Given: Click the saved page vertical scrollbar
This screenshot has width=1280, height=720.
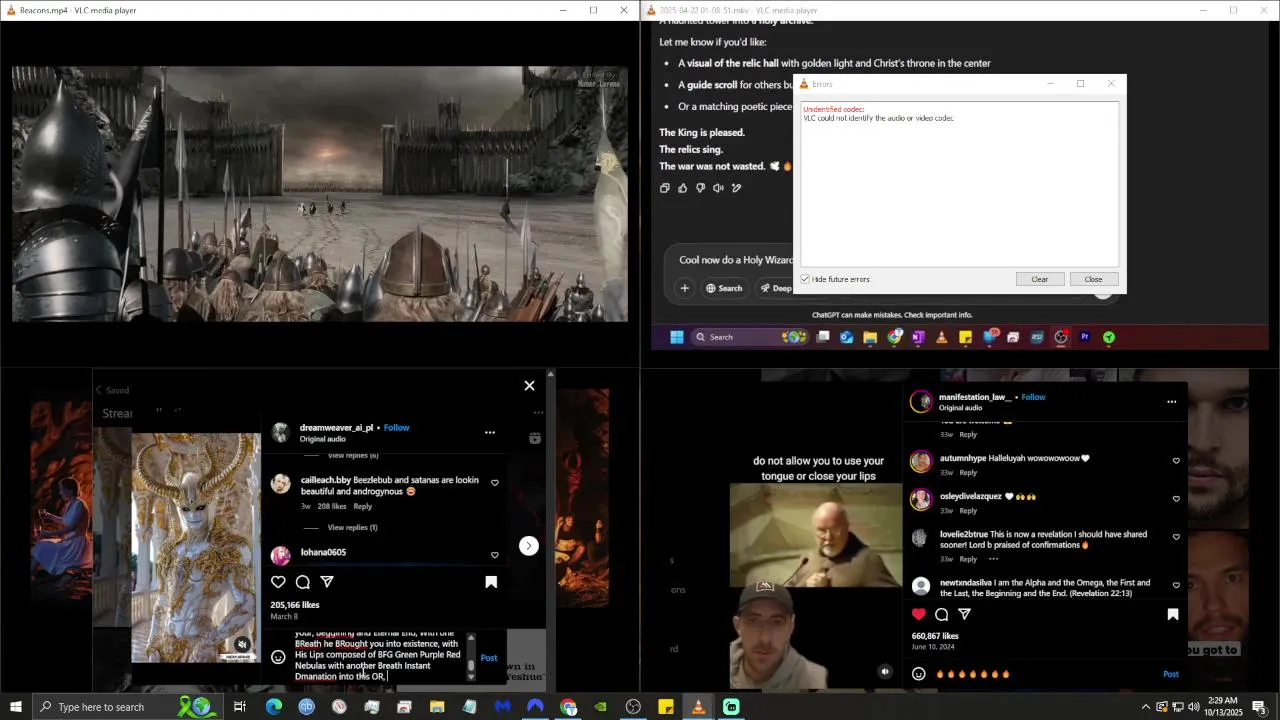Looking at the screenshot, I should pyautogui.click(x=550, y=530).
